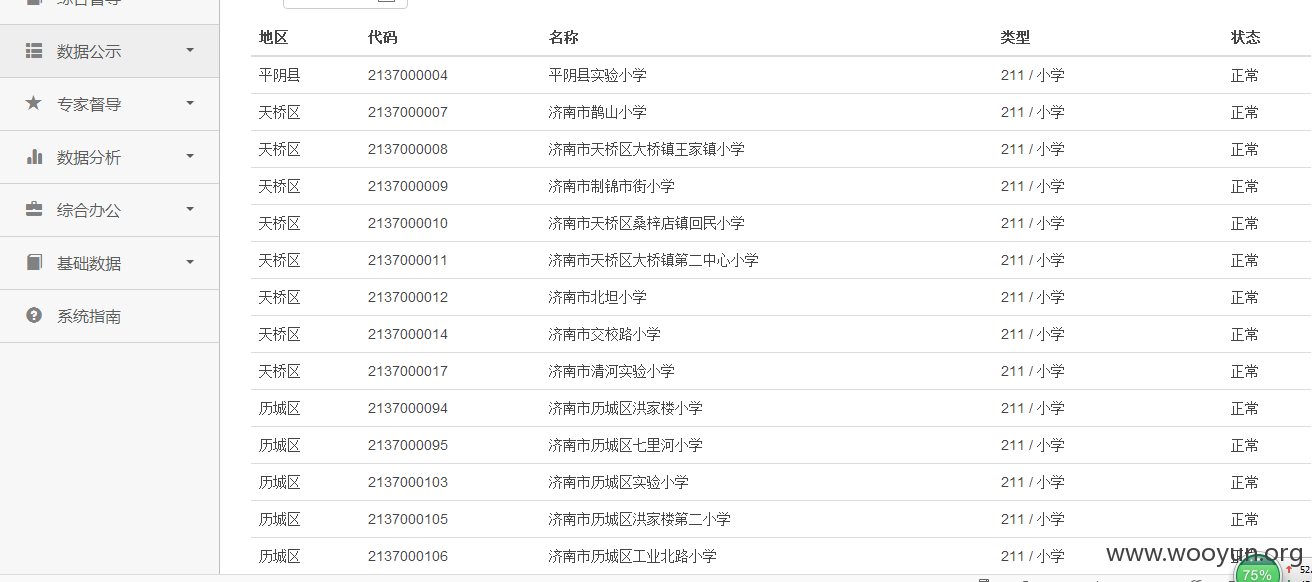This screenshot has width=1312, height=582.
Task: Expand the 综合办公 dropdown arrow
Action: pyautogui.click(x=190, y=209)
